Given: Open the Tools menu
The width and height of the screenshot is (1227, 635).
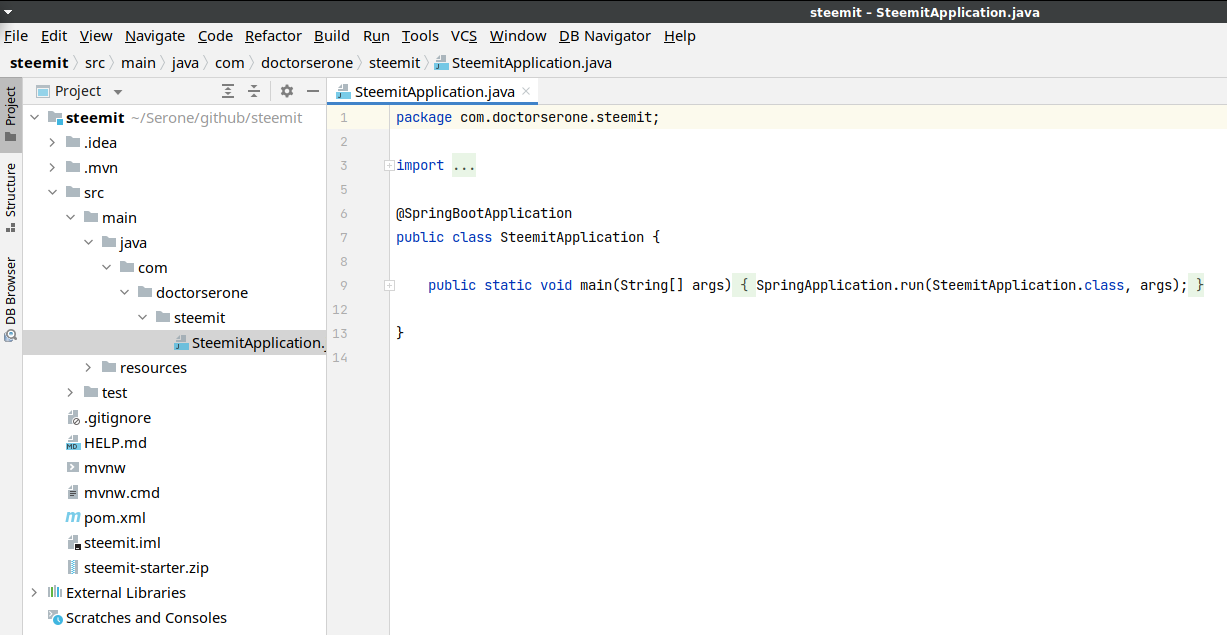Looking at the screenshot, I should [x=420, y=36].
